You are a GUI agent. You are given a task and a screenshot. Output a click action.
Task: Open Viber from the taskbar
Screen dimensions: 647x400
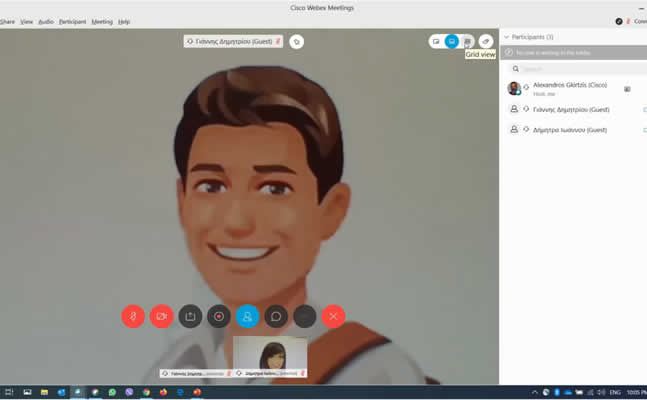pos(129,392)
